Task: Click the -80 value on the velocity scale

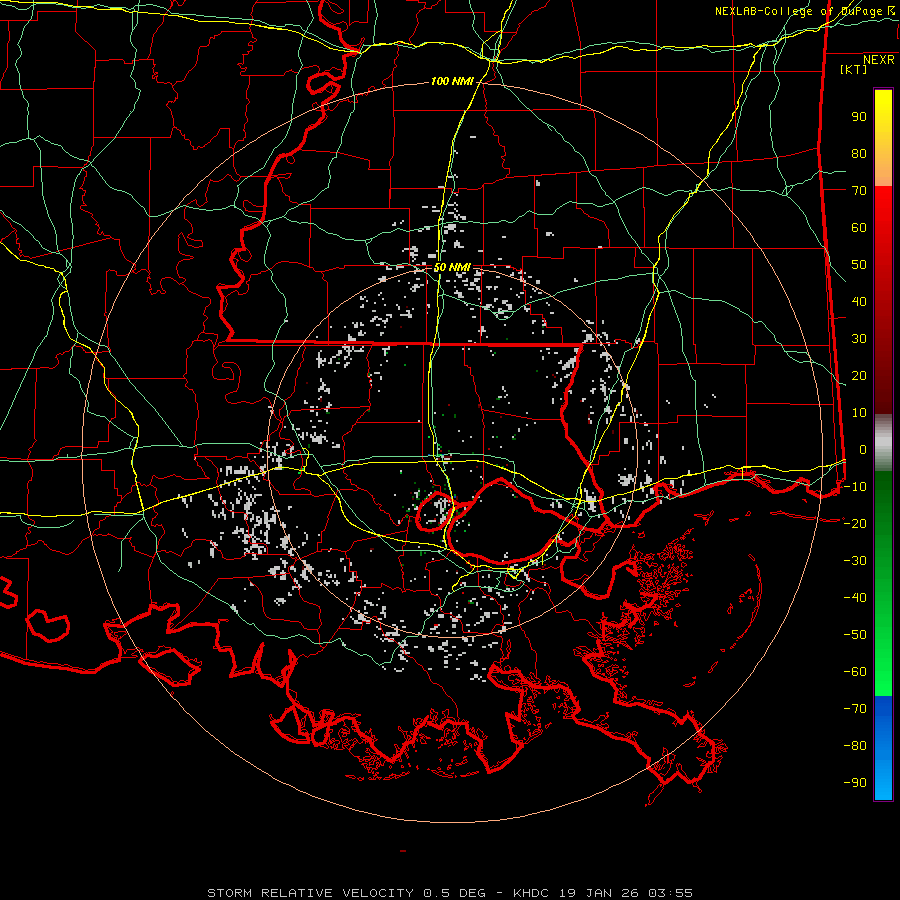Action: tap(855, 746)
